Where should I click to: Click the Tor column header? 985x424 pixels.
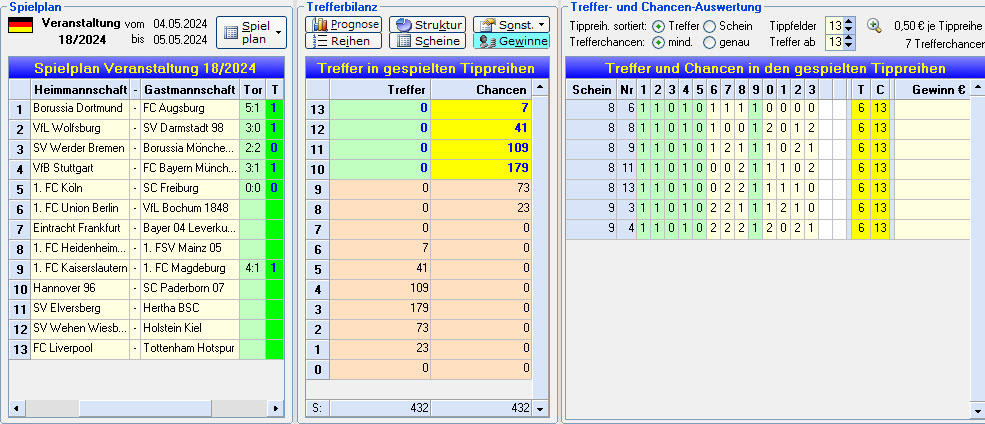tap(253, 89)
